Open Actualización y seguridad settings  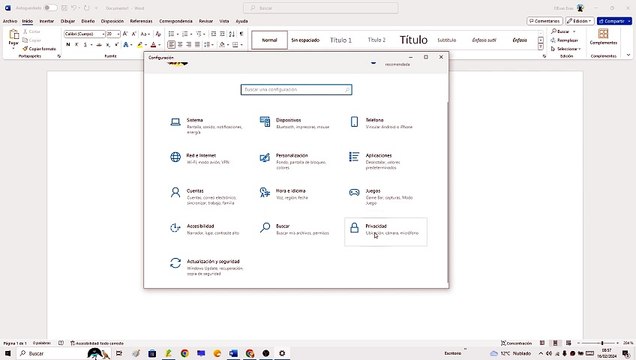click(206, 267)
